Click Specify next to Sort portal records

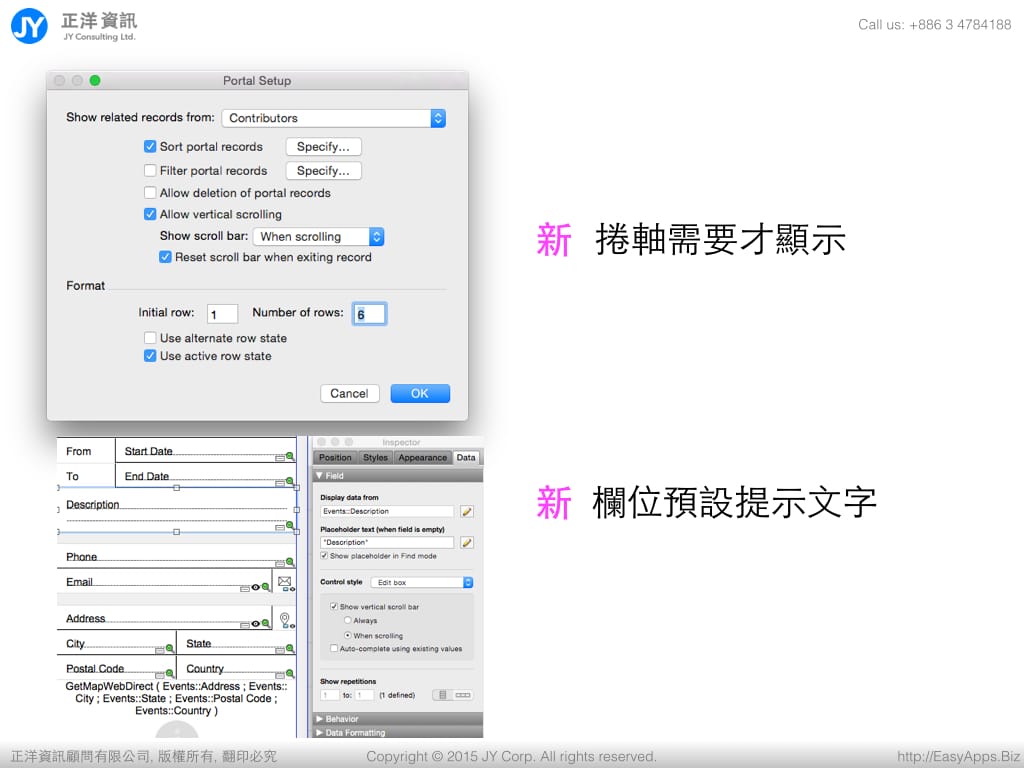coord(323,147)
